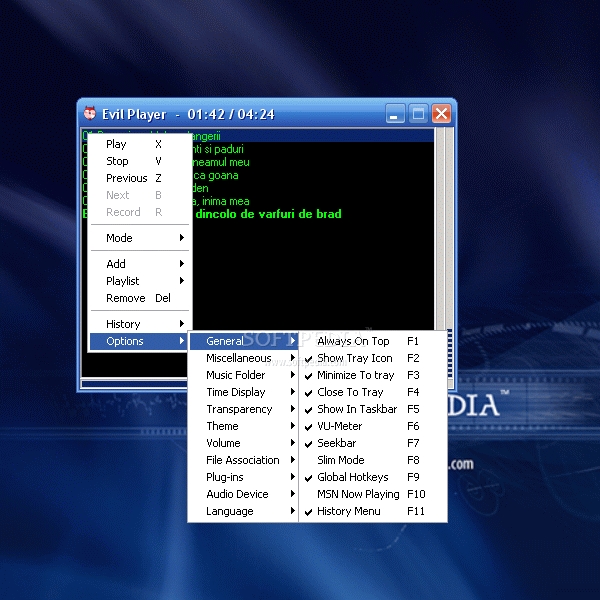This screenshot has height=600, width=600.
Task: Toggle Show In Taskbar option
Action: click(373, 409)
